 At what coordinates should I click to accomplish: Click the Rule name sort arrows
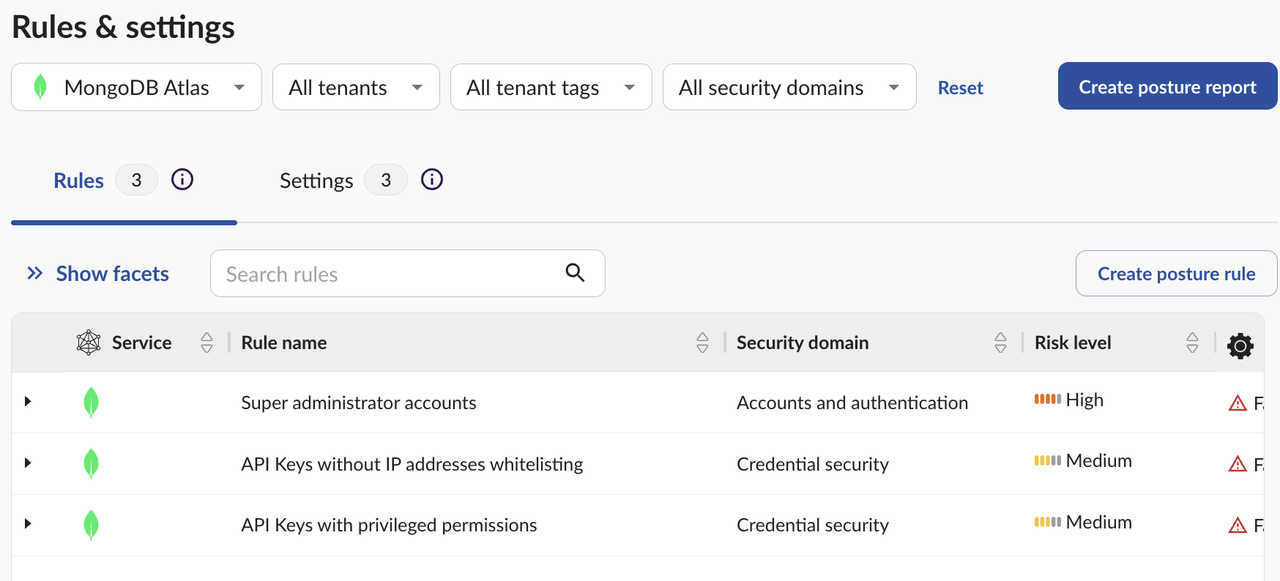point(702,343)
